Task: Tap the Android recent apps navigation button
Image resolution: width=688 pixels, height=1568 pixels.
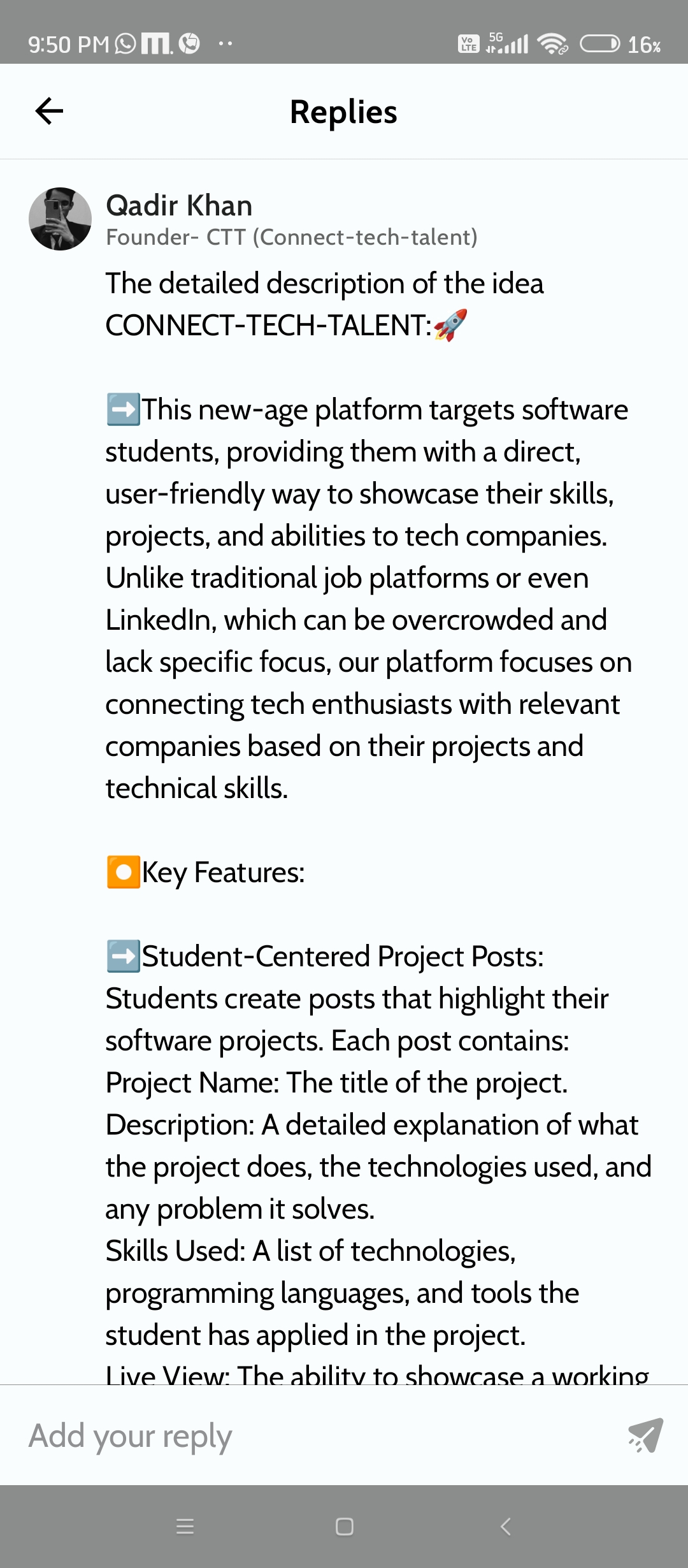Action: click(185, 1526)
